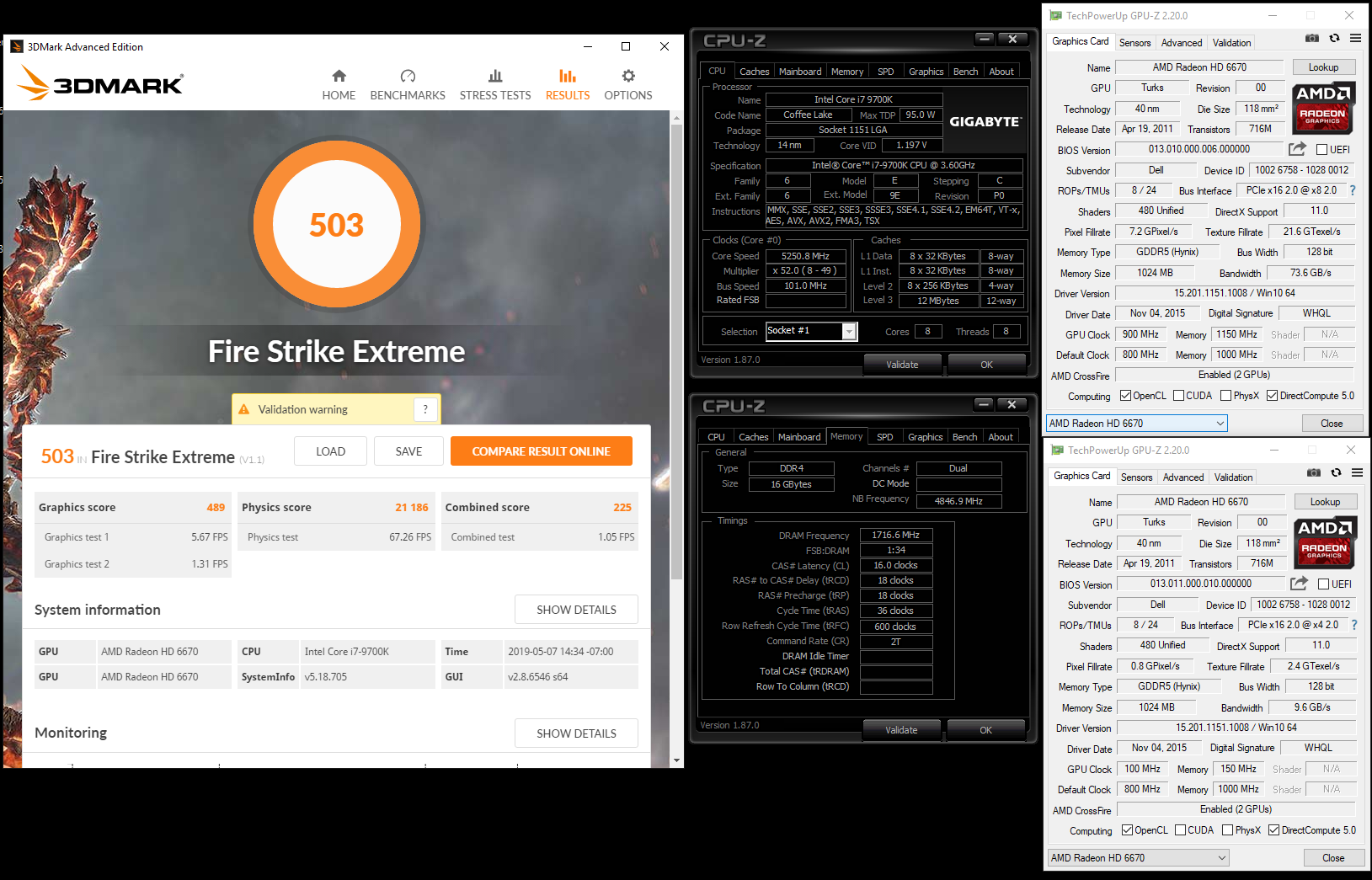Click the SAVE button in 3DMark
The image size is (1372, 880).
pyautogui.click(x=408, y=451)
